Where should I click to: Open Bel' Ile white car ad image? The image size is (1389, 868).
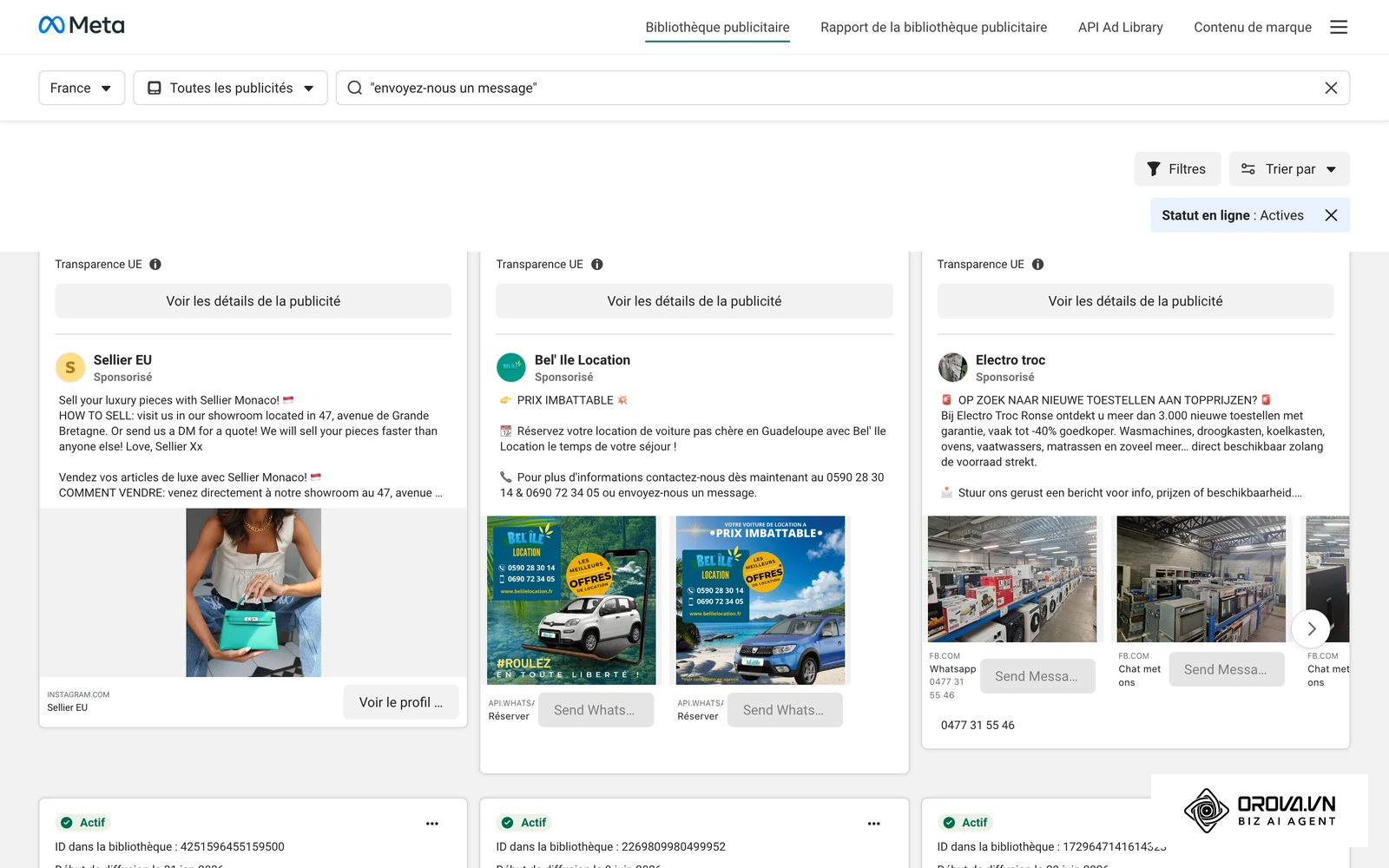571,601
